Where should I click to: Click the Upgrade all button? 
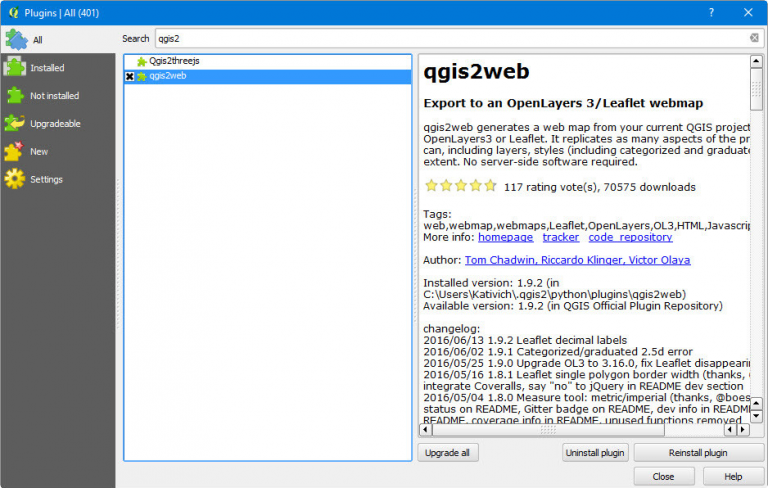tap(447, 453)
